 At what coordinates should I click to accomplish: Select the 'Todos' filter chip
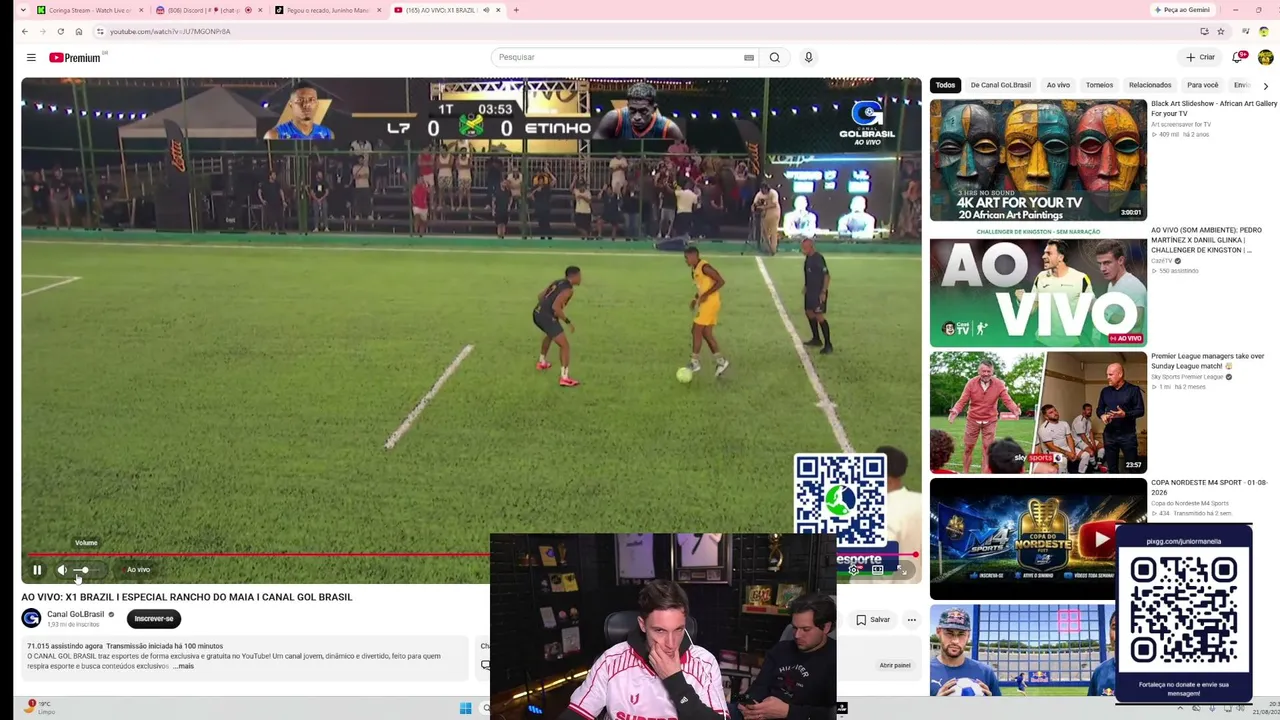click(945, 85)
